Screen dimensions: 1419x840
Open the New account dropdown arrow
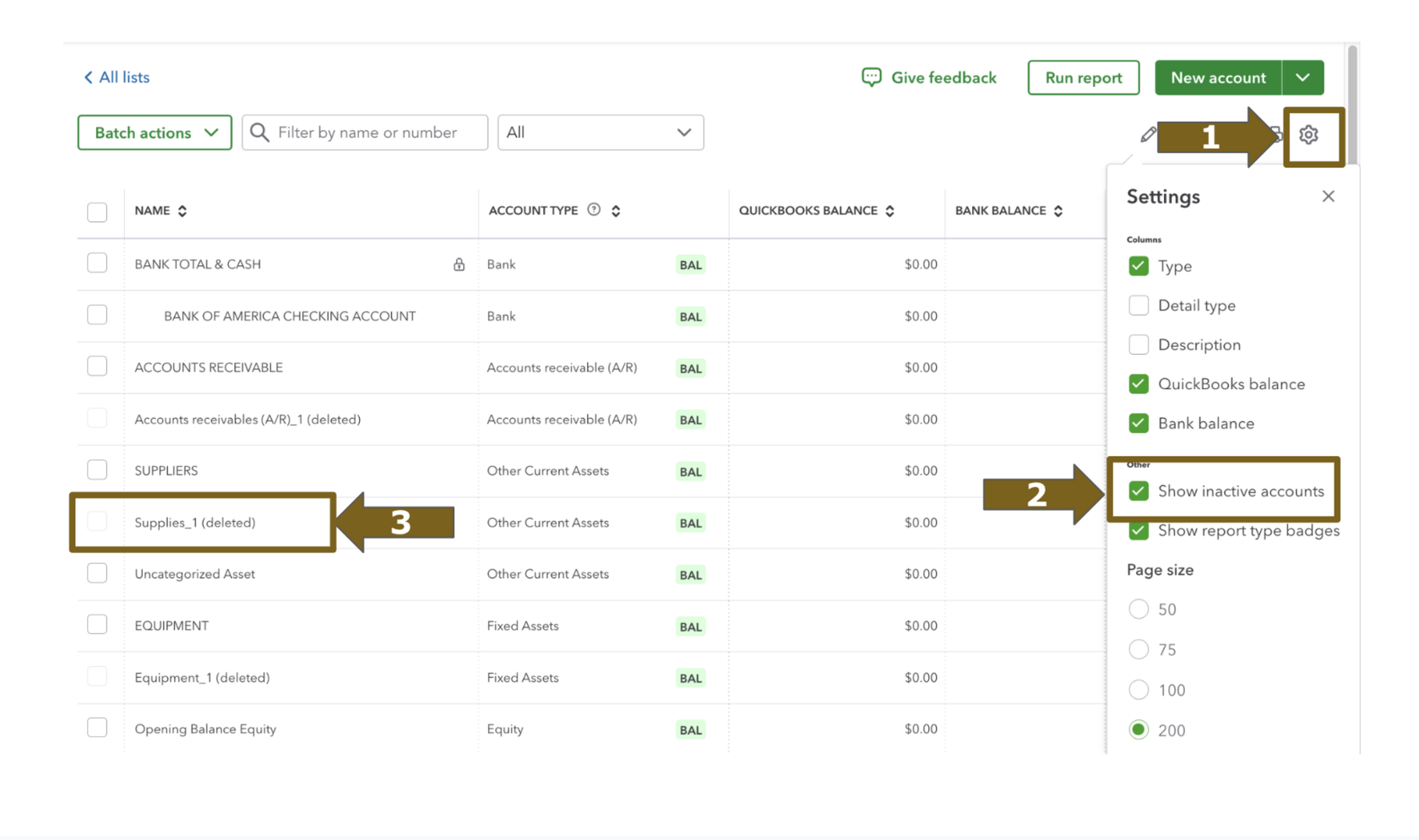pyautogui.click(x=1302, y=78)
